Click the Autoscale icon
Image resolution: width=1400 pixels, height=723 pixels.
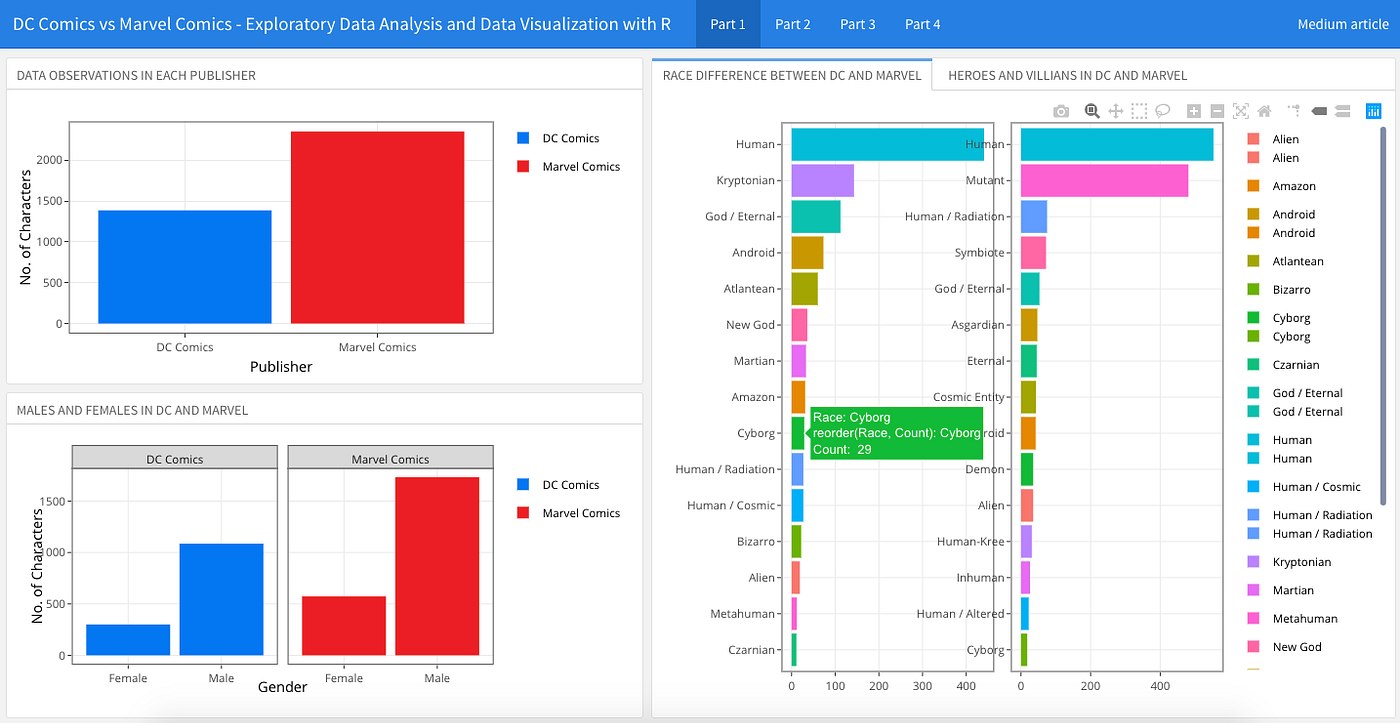point(1241,111)
